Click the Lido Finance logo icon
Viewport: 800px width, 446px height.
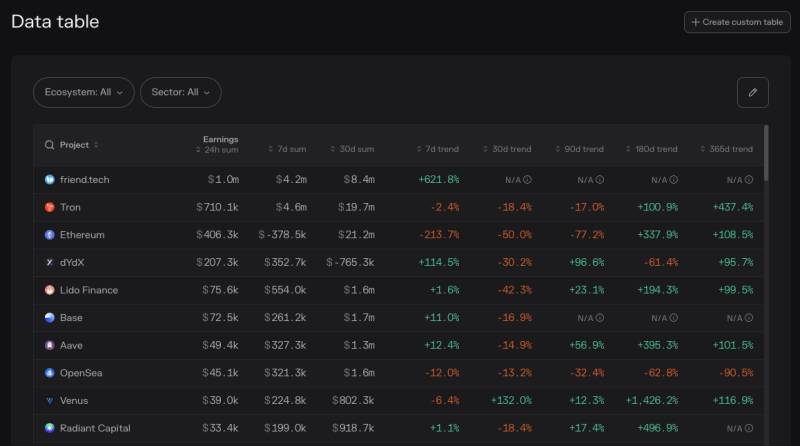tap(49, 290)
